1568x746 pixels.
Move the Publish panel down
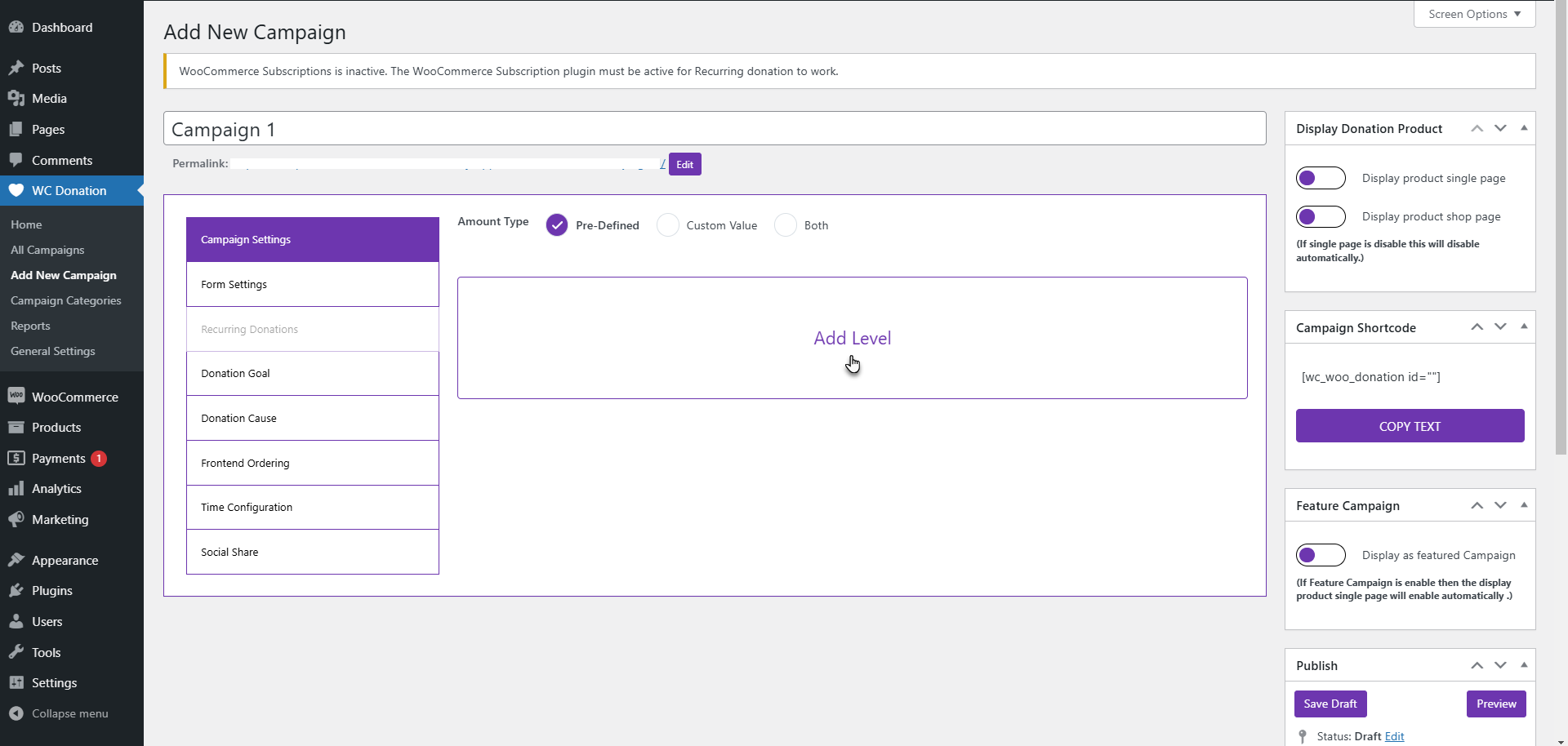point(1500,665)
